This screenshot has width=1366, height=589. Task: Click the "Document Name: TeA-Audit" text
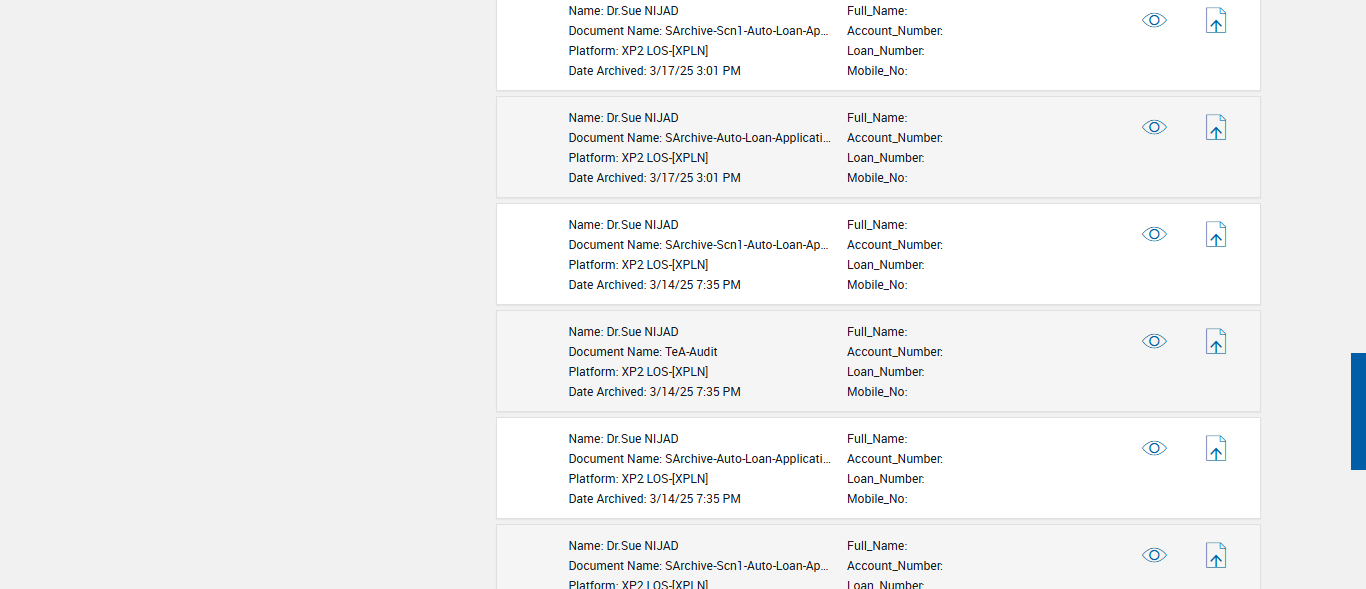pos(643,352)
